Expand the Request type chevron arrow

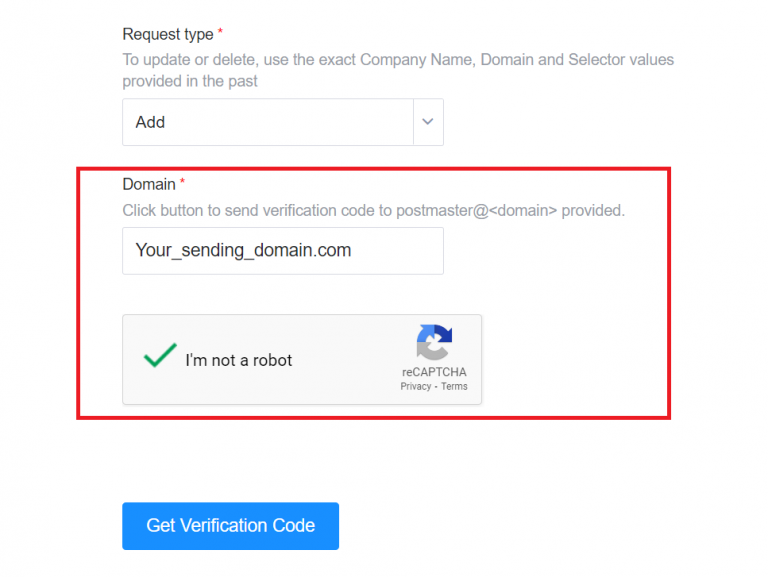[428, 121]
